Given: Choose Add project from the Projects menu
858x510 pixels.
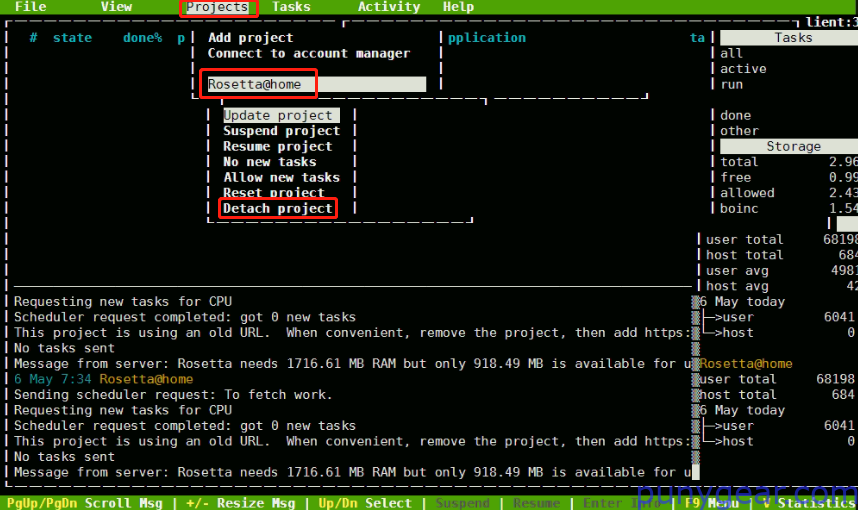Looking at the screenshot, I should [250, 38].
